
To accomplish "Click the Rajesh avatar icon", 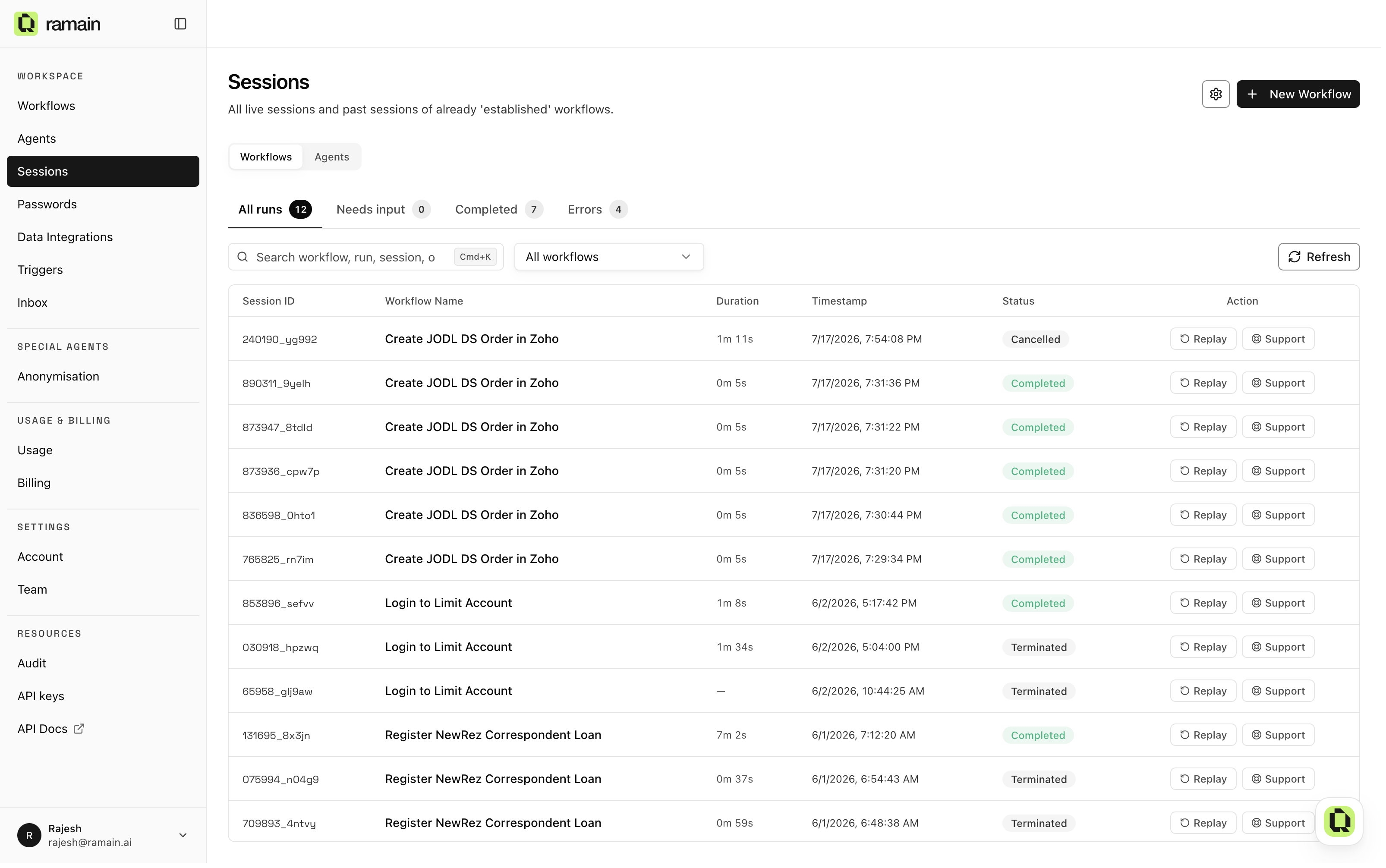I will click(x=29, y=835).
